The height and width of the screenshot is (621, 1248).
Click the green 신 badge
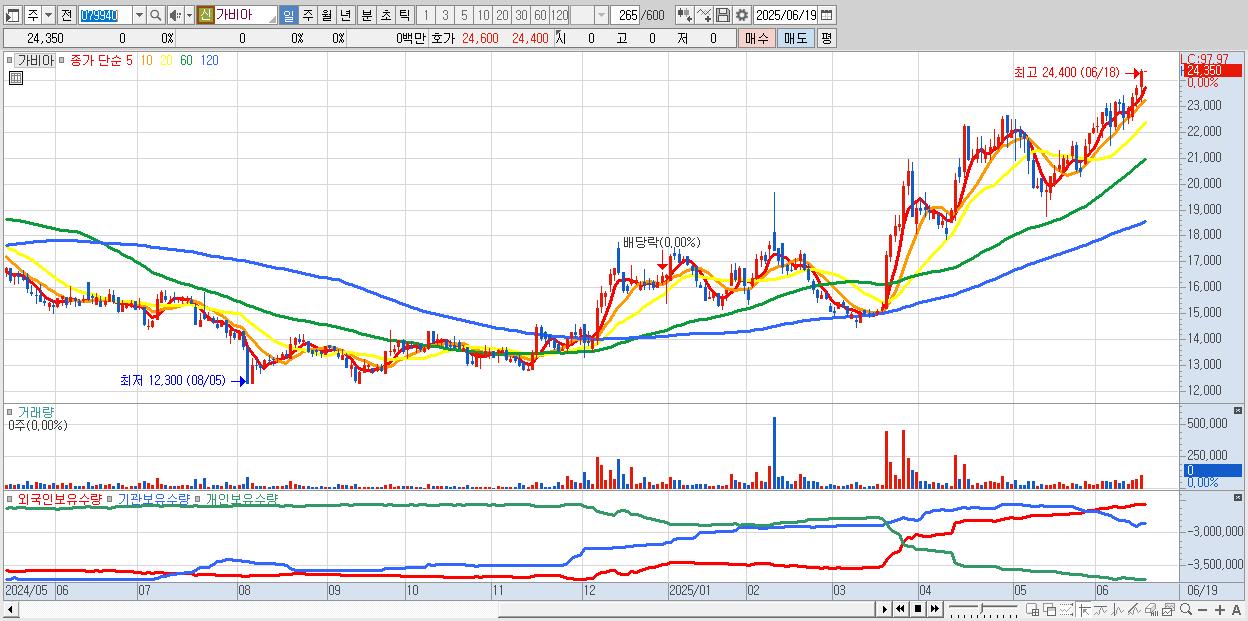(x=205, y=15)
